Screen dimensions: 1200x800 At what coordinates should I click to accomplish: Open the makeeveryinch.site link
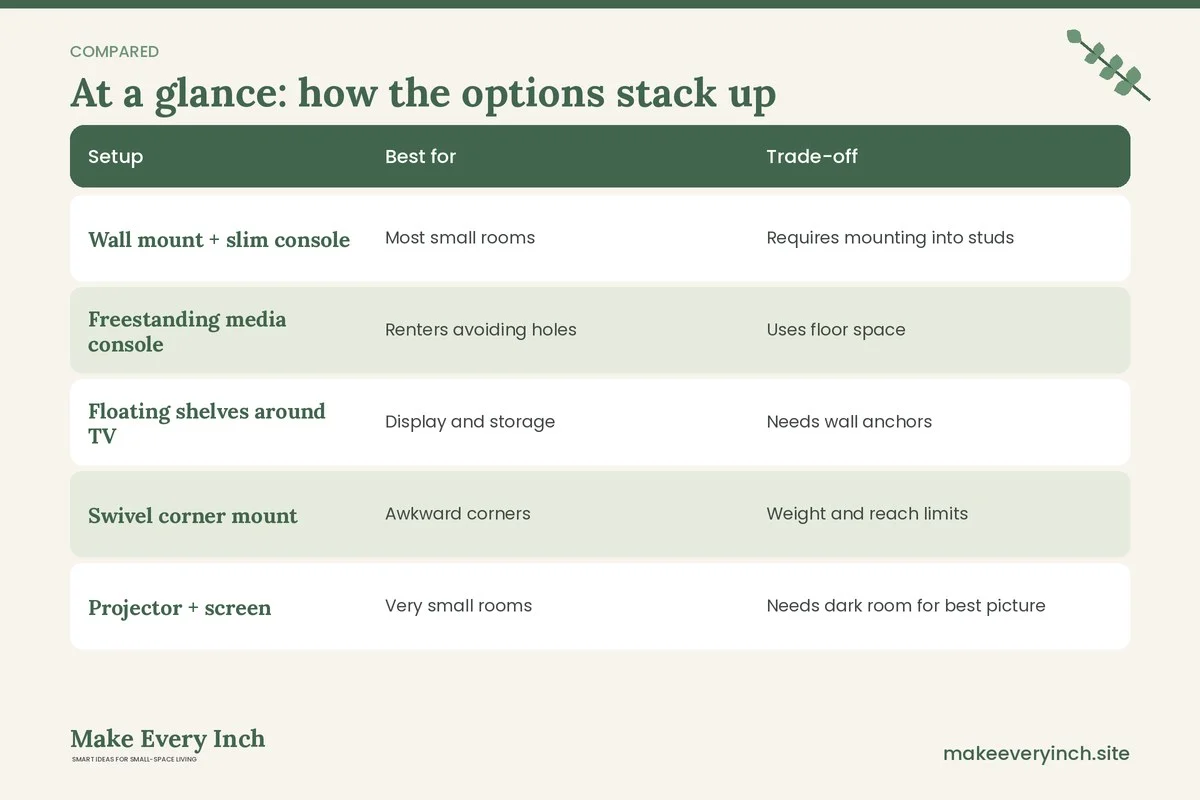[x=1036, y=753]
